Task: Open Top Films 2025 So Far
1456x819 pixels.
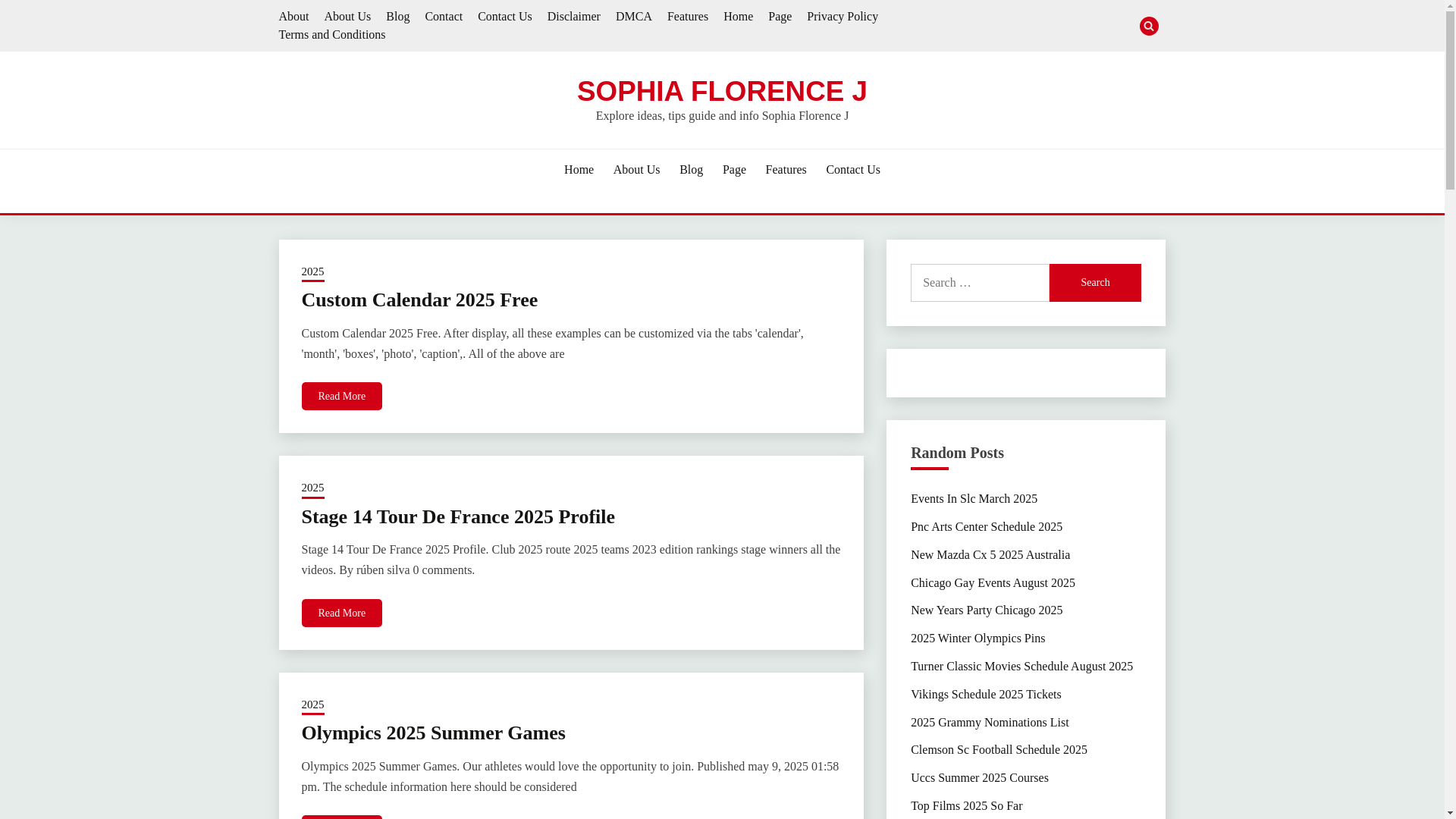Action: pyautogui.click(x=966, y=806)
